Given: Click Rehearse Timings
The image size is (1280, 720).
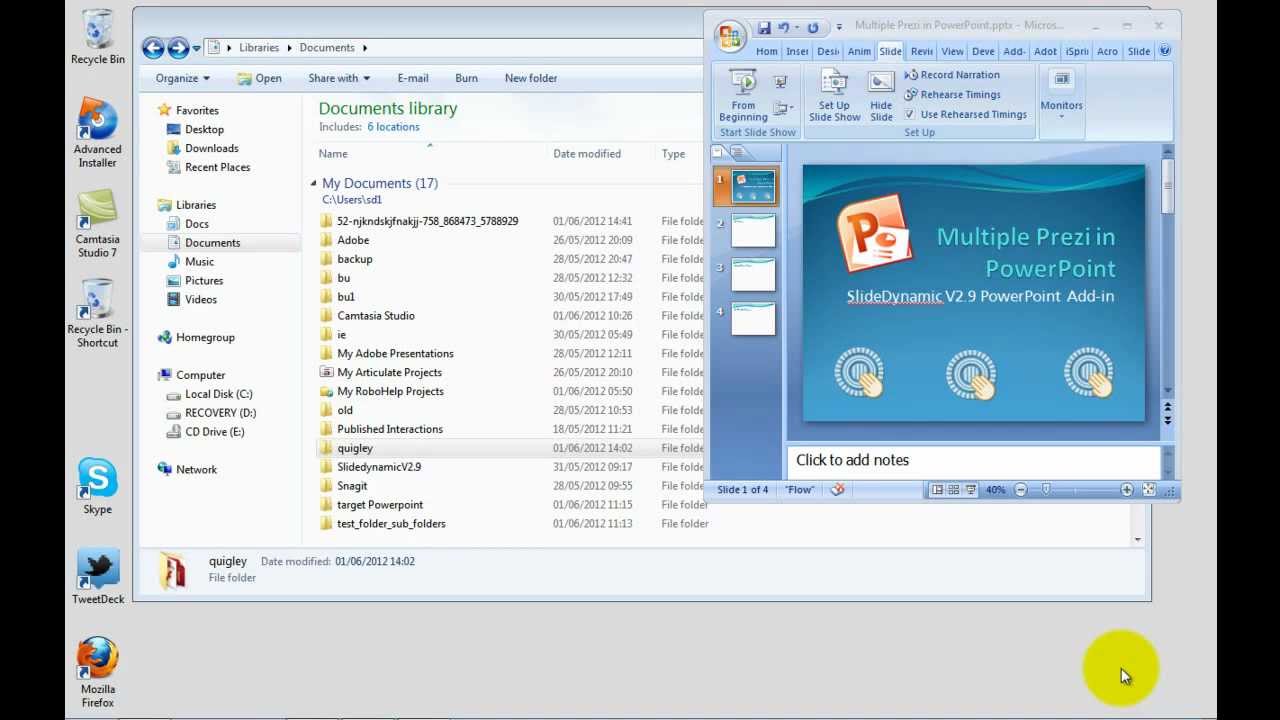Looking at the screenshot, I should point(952,95).
